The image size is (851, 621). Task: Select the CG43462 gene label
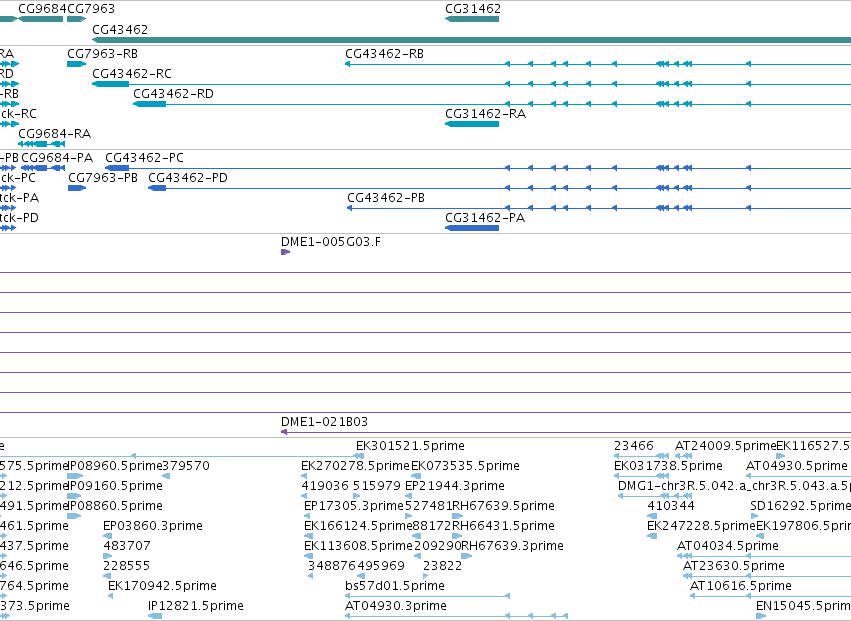[x=120, y=29]
